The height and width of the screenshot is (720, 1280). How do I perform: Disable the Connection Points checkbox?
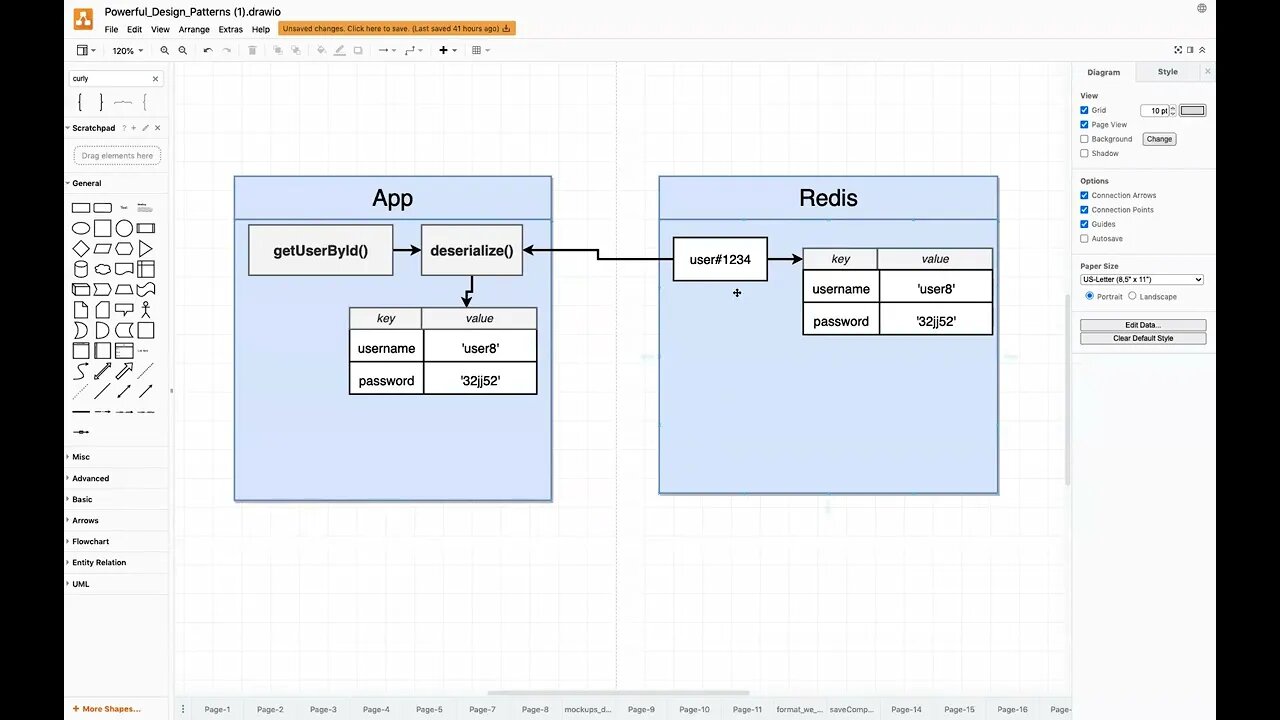[1084, 210]
